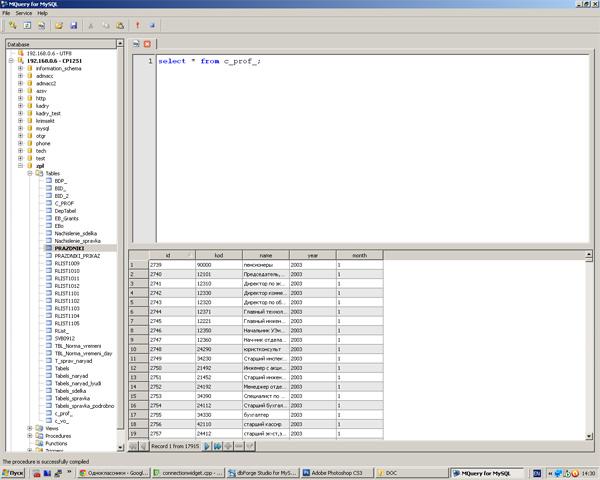Viewport: 600px width, 480px height.
Task: Click the Cut toolbar icon
Action: pos(91,26)
